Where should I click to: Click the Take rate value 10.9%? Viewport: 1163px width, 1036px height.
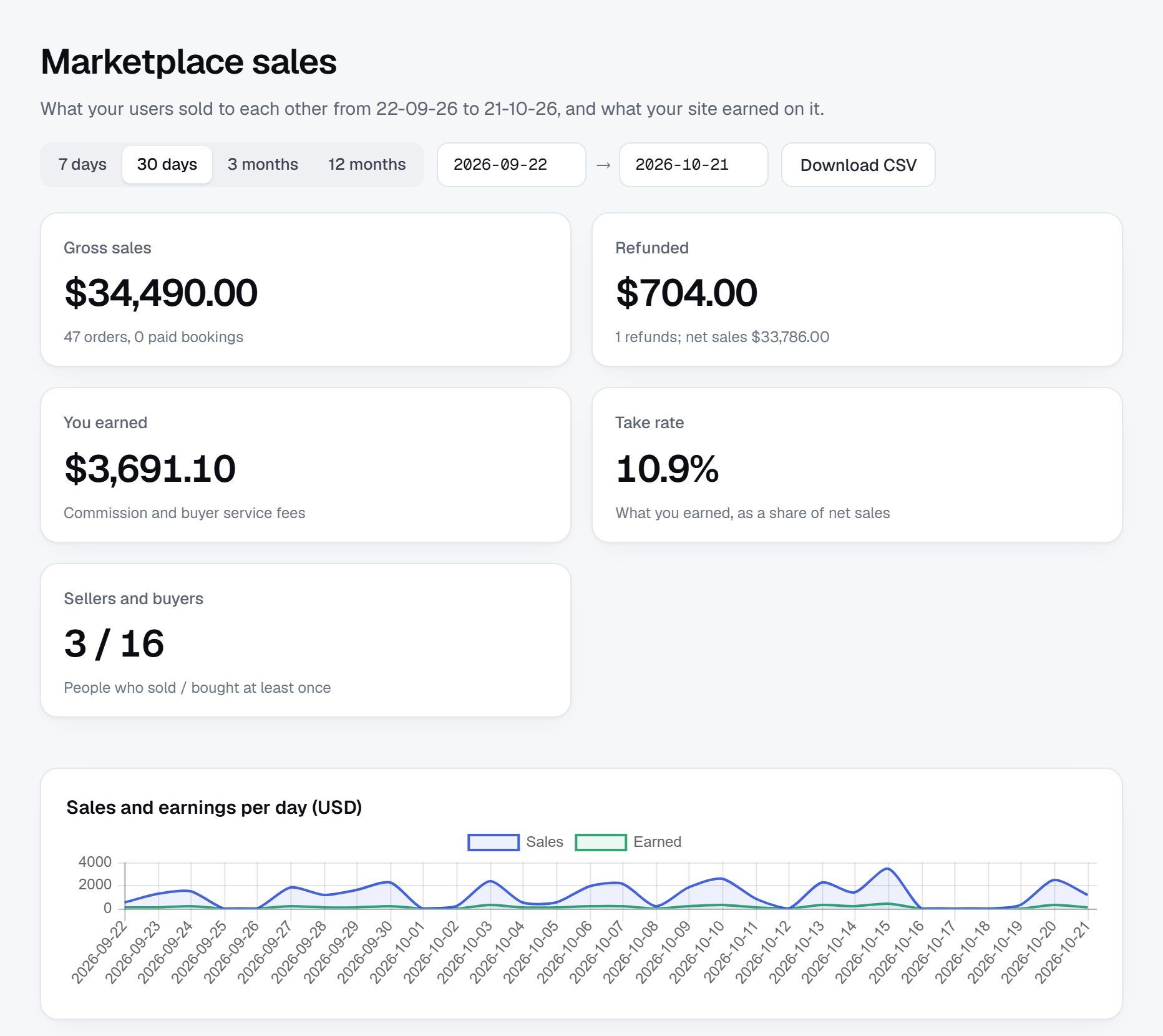[x=667, y=469]
